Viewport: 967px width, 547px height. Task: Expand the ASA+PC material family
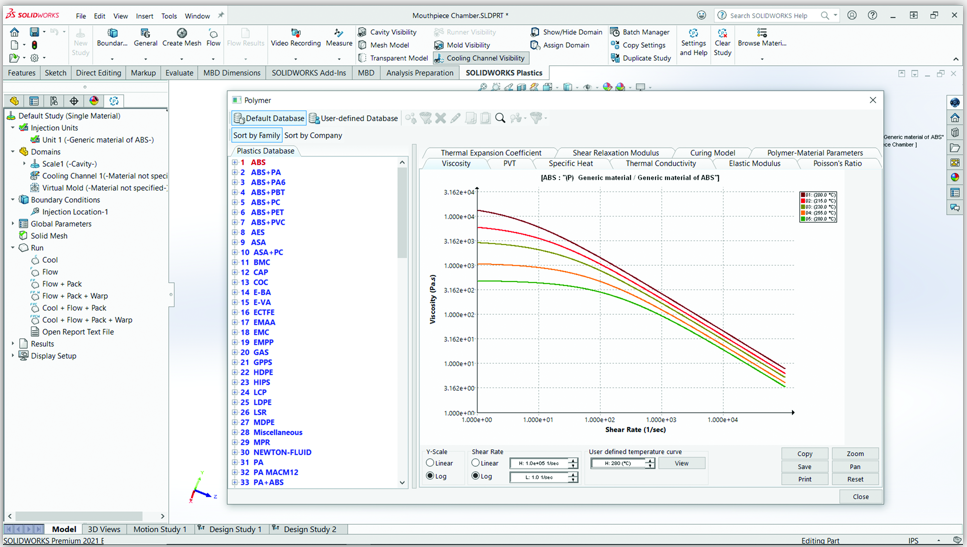coord(234,252)
